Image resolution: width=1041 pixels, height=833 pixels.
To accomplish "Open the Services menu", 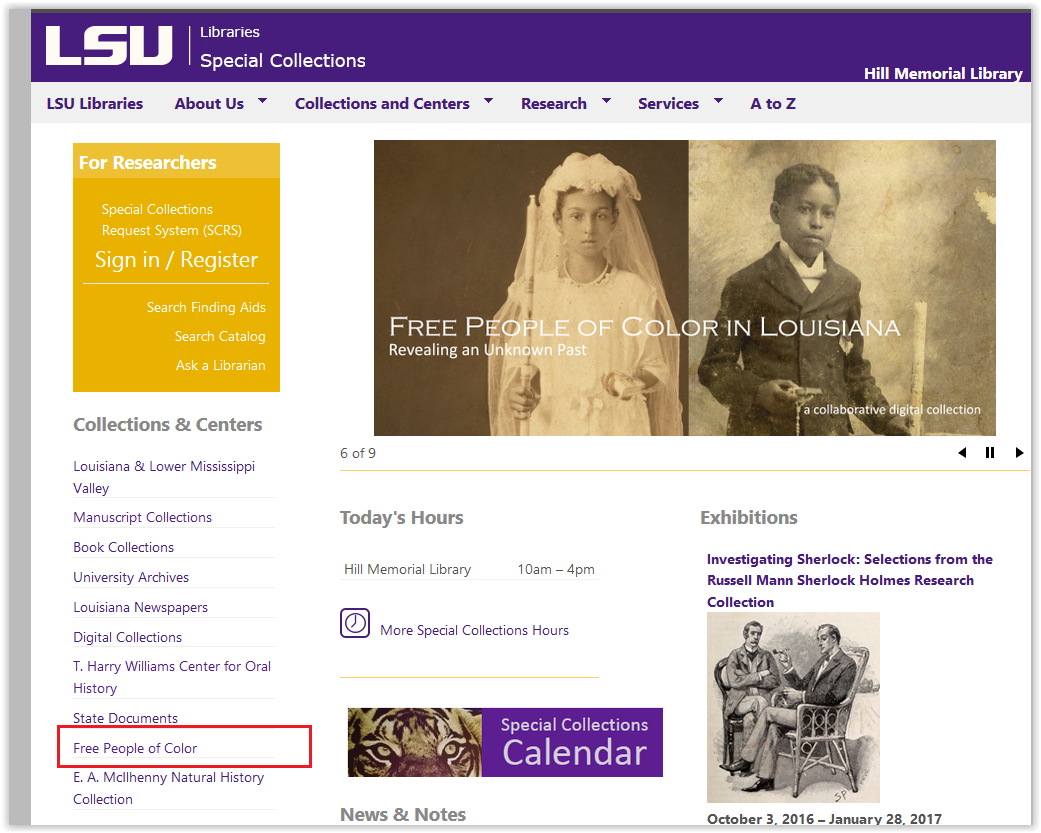I will (669, 104).
